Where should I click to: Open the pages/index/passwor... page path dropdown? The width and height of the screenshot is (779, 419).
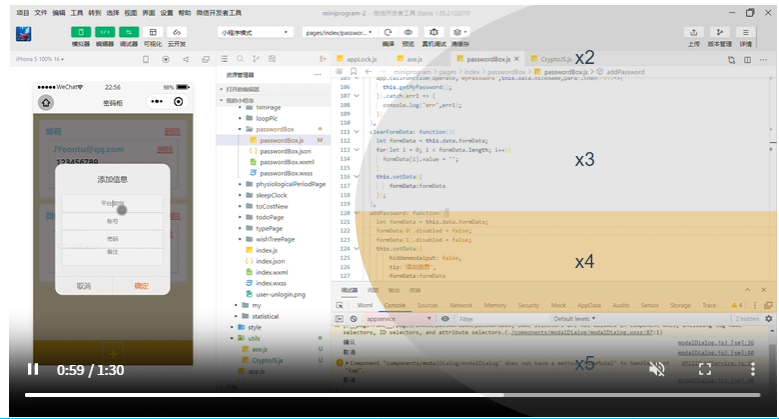pos(339,32)
